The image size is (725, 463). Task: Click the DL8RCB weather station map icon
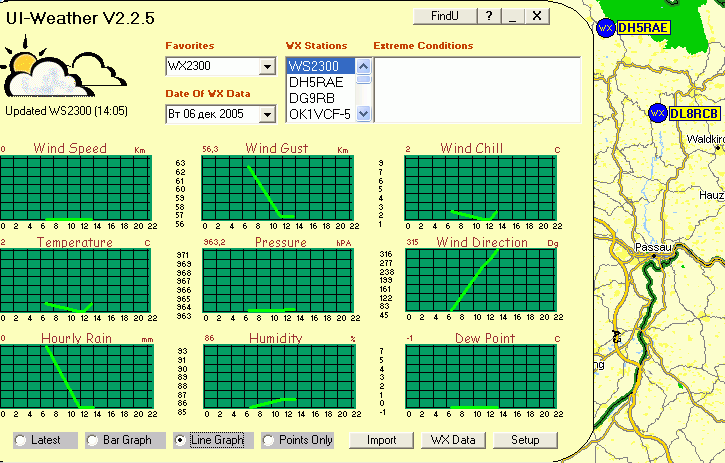point(657,113)
